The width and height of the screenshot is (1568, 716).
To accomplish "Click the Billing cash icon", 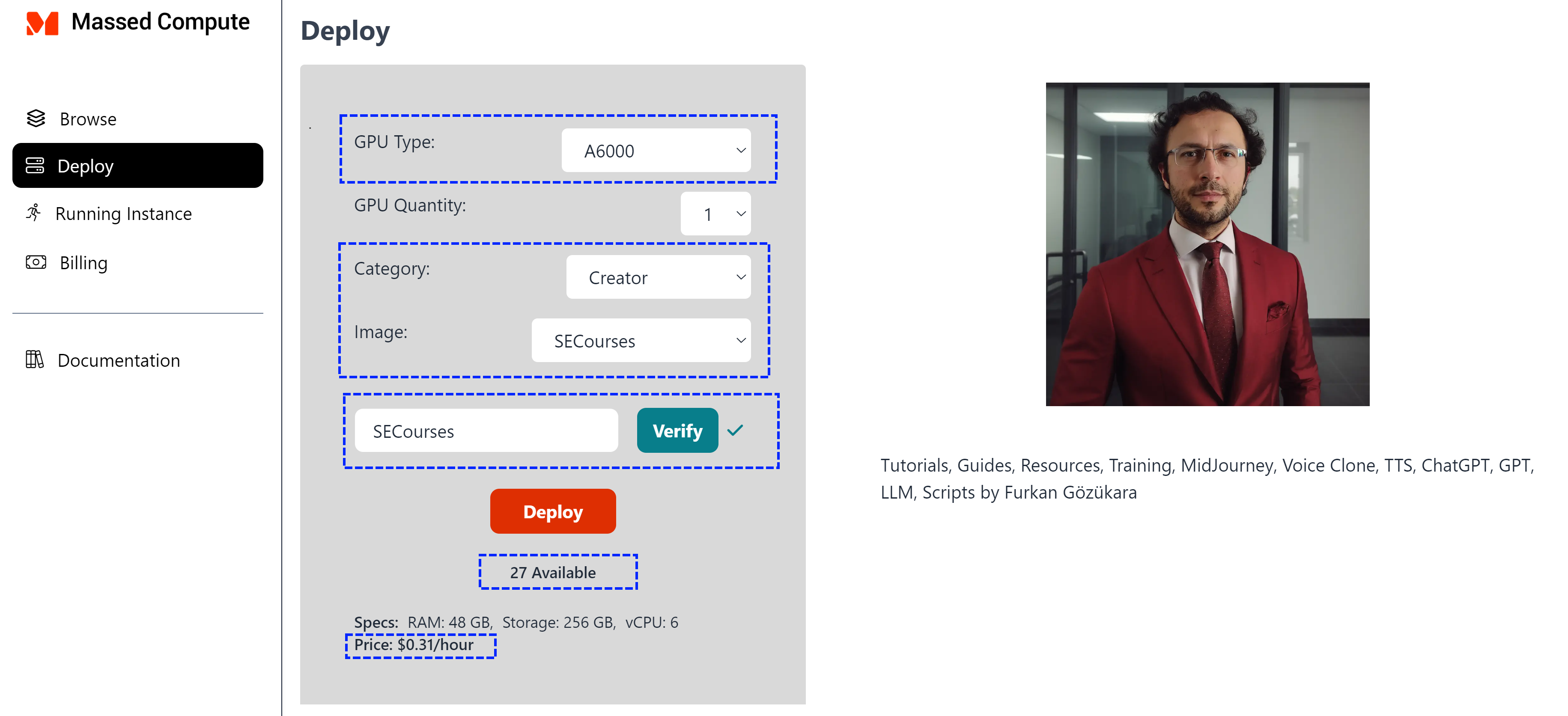I will point(36,262).
